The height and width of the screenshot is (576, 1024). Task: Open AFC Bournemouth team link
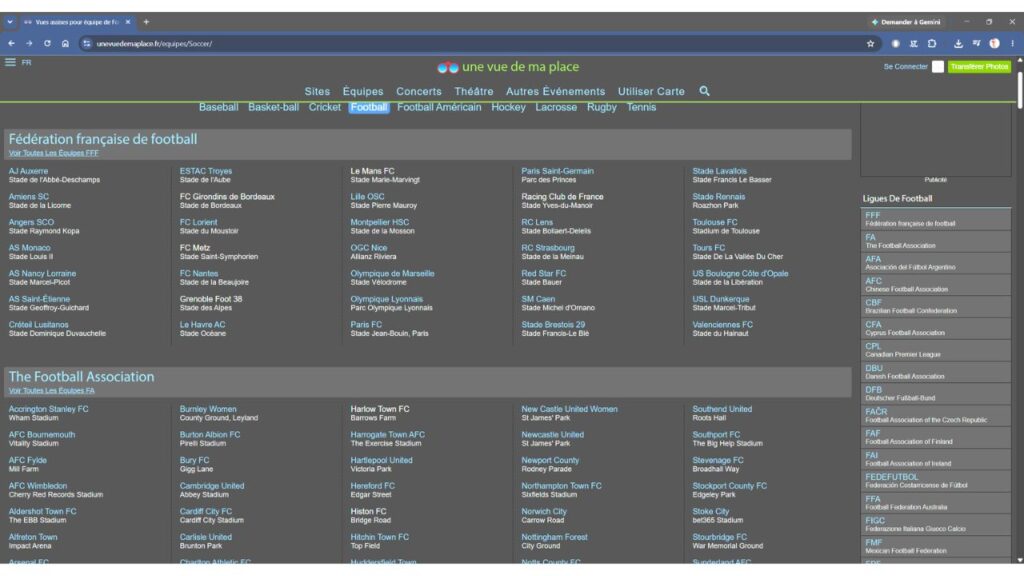42,435
